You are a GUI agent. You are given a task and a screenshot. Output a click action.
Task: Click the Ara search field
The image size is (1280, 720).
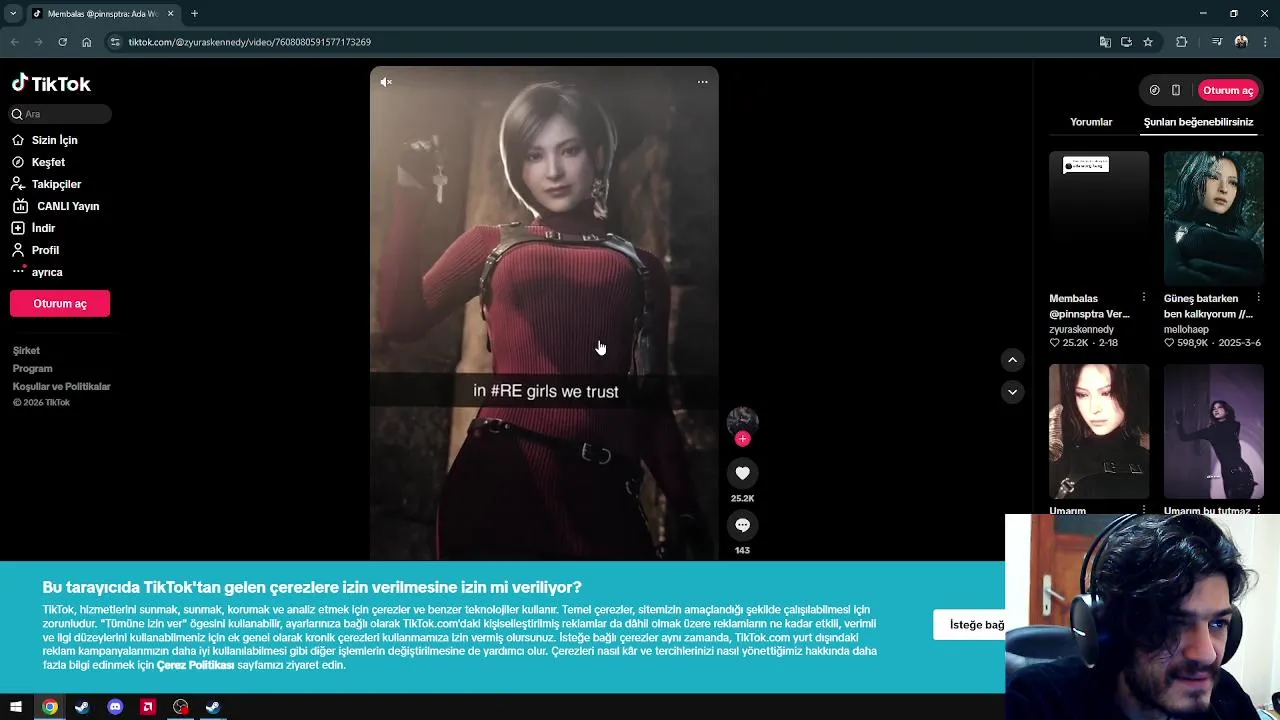click(x=60, y=114)
